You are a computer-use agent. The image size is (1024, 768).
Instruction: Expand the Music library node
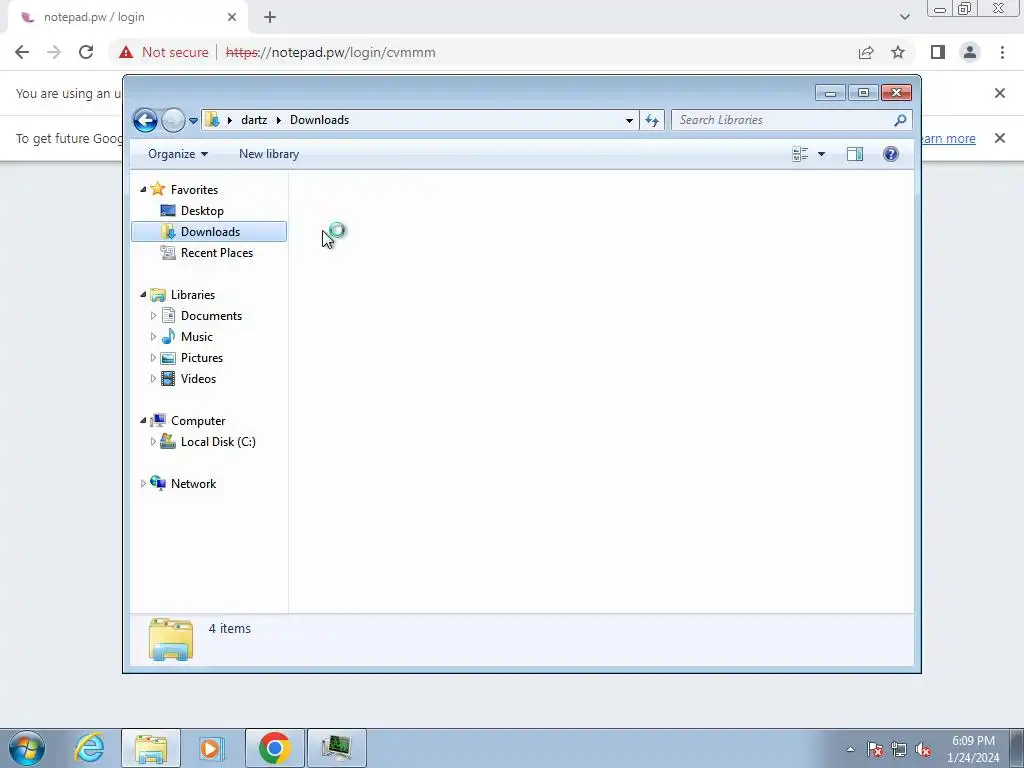pyautogui.click(x=153, y=337)
